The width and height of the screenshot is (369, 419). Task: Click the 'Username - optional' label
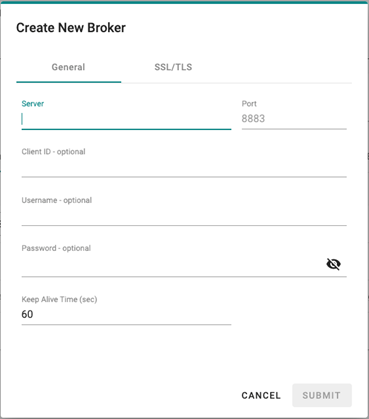coord(57,200)
